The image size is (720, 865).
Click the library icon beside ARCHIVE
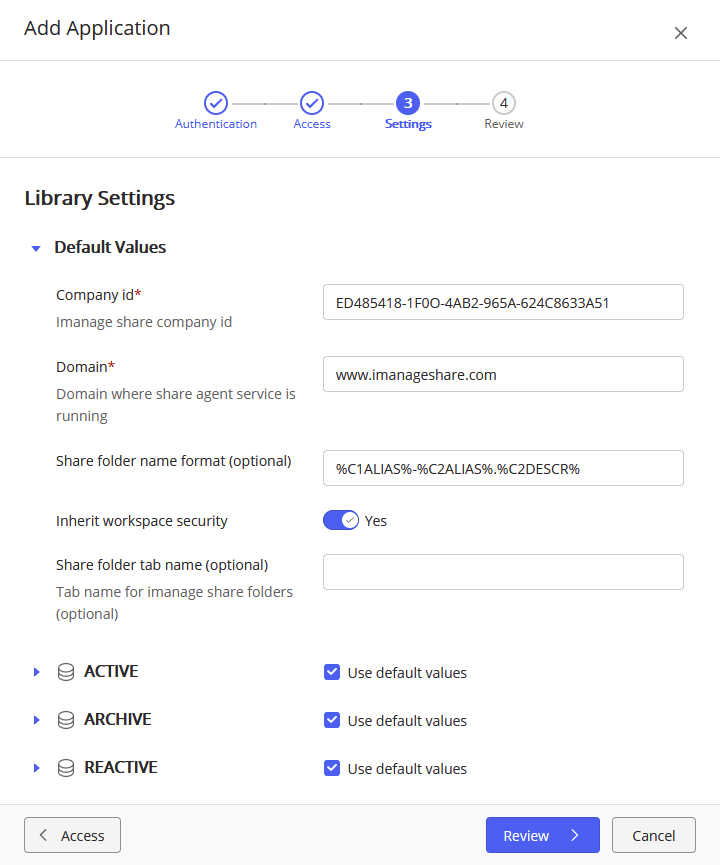66,719
